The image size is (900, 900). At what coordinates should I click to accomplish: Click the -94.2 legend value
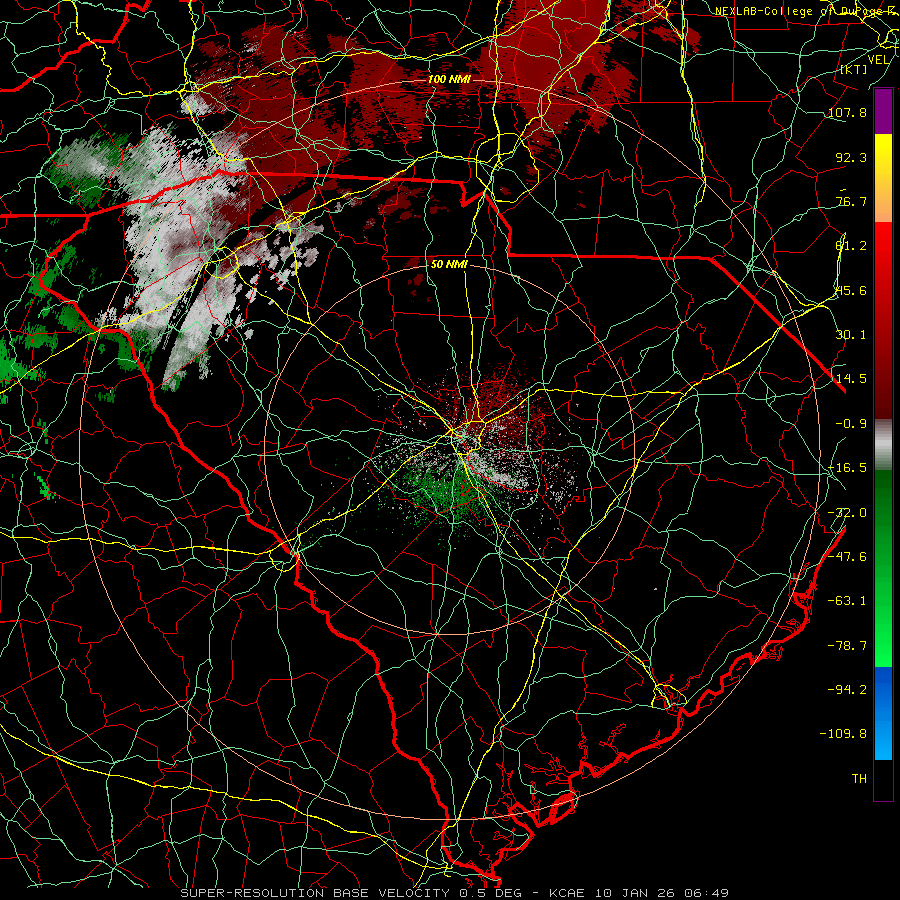847,689
